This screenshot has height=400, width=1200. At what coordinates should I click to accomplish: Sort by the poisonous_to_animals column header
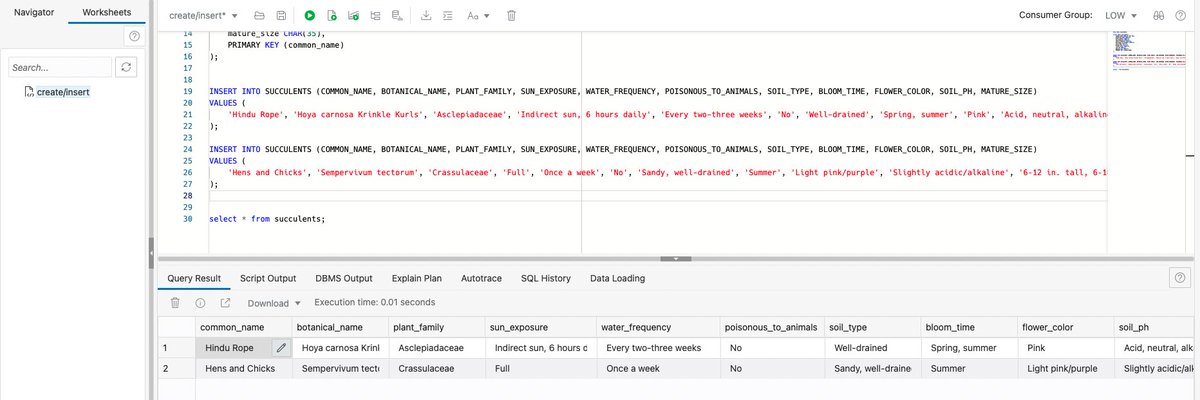(x=771, y=327)
